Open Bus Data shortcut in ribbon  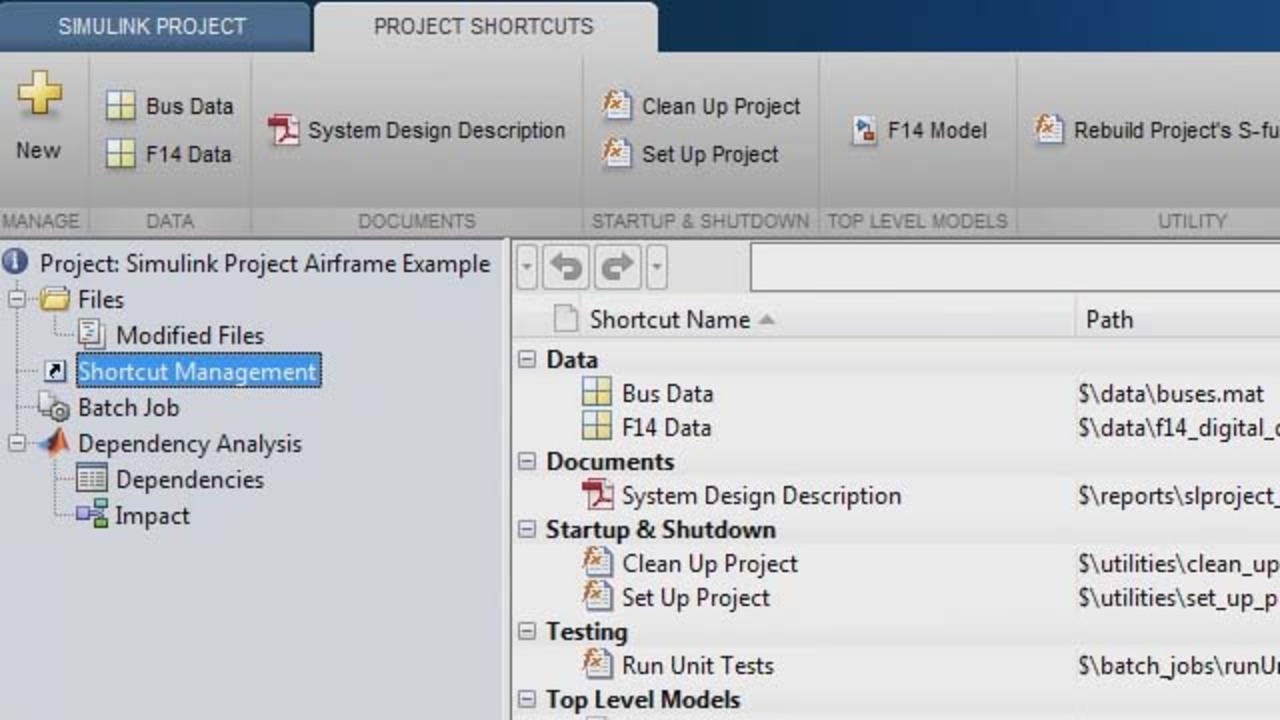[x=170, y=106]
